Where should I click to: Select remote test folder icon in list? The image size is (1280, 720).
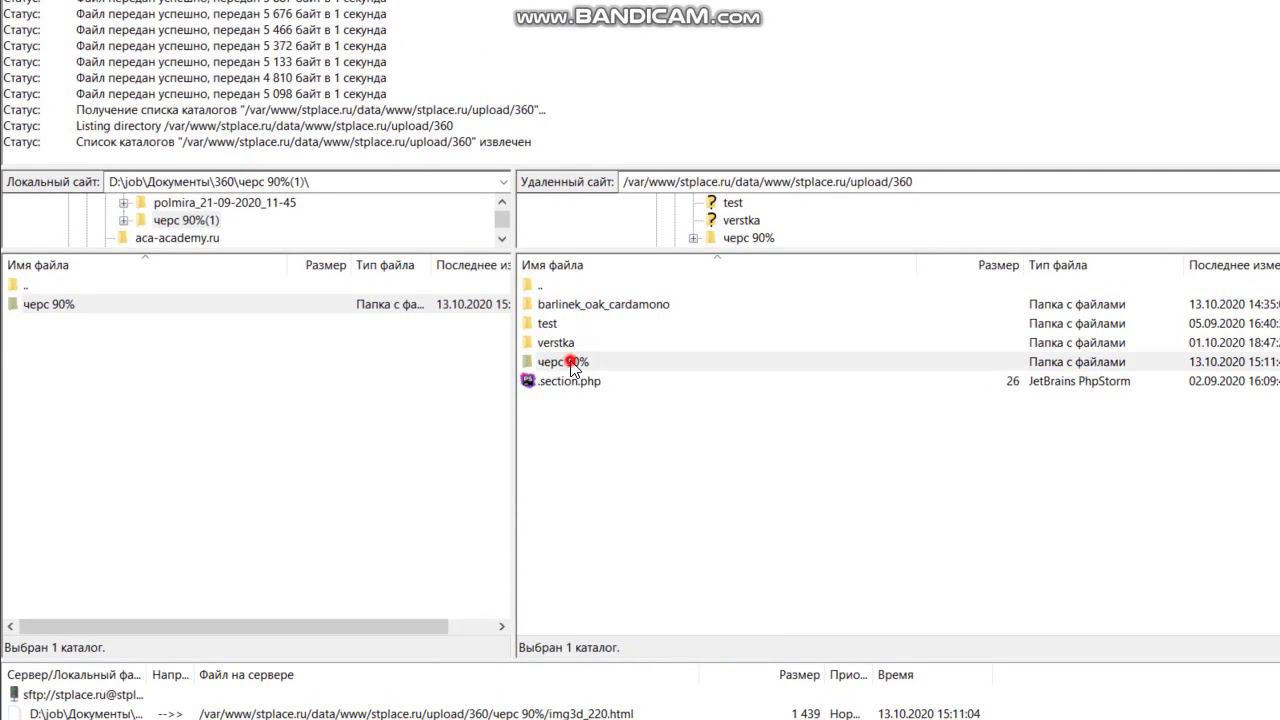point(528,323)
